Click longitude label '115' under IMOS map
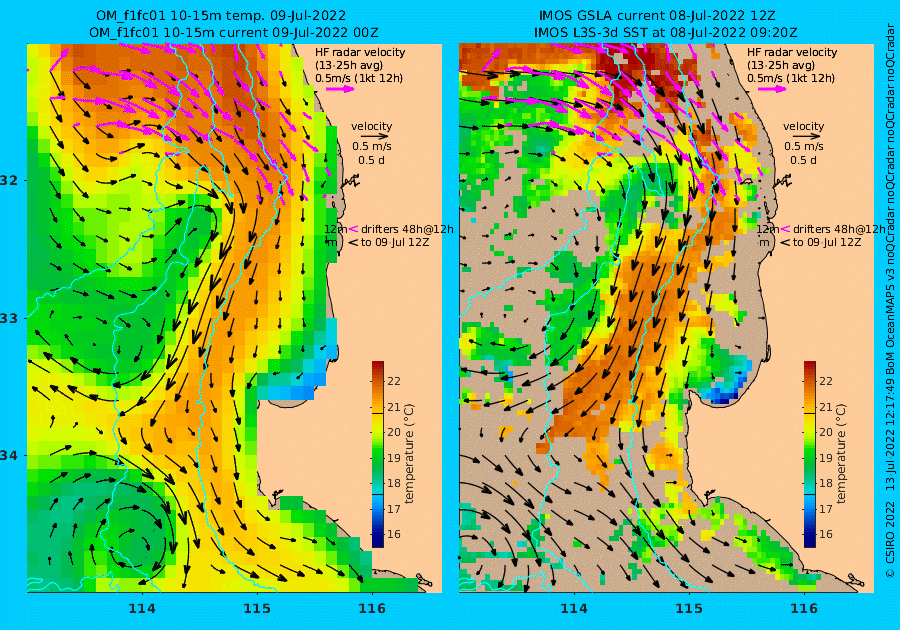Screen dimensions: 900x630 689,608
